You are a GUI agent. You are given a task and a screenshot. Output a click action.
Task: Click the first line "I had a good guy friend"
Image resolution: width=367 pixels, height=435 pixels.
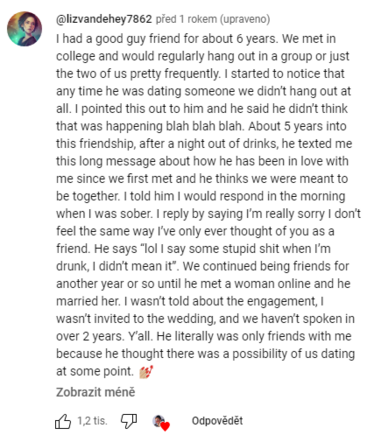[118, 39]
